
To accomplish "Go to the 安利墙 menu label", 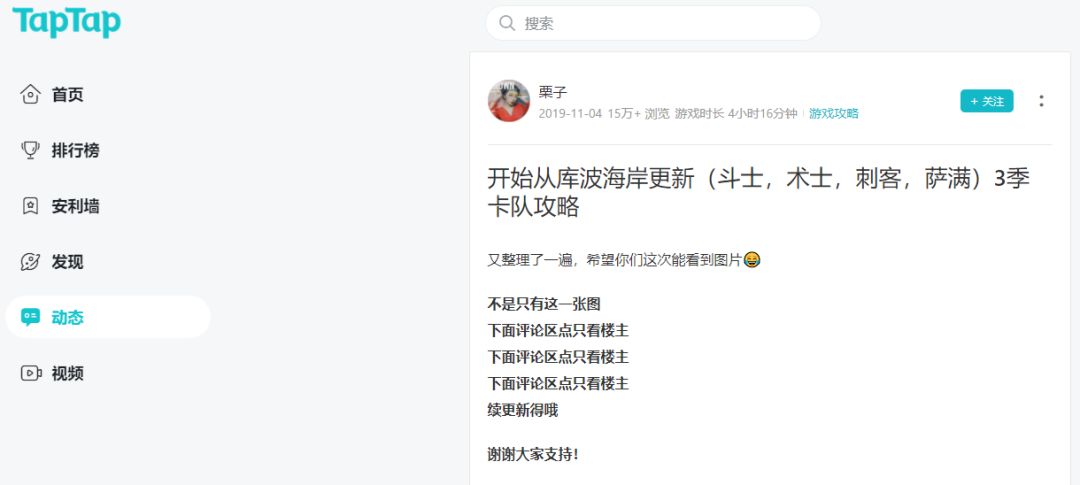I will click(75, 206).
